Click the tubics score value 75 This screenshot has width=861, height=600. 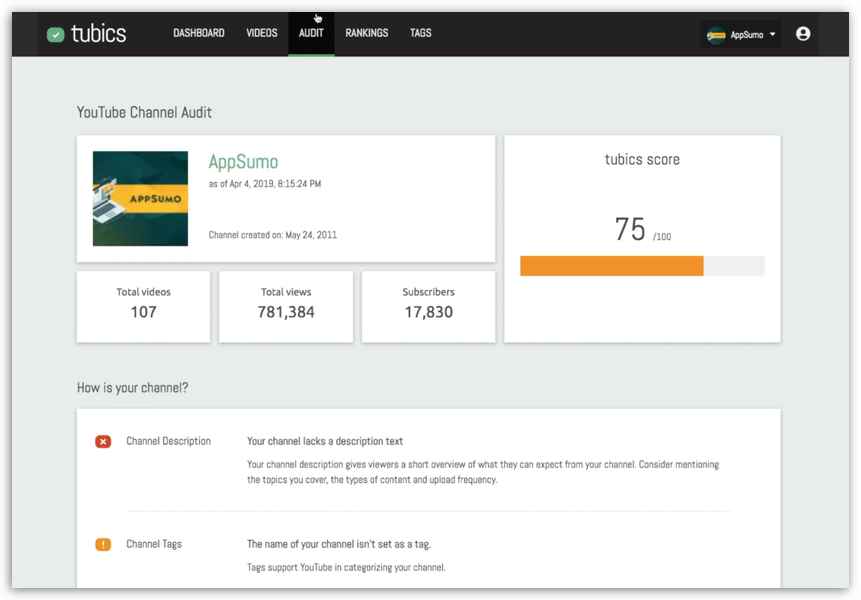(x=630, y=230)
